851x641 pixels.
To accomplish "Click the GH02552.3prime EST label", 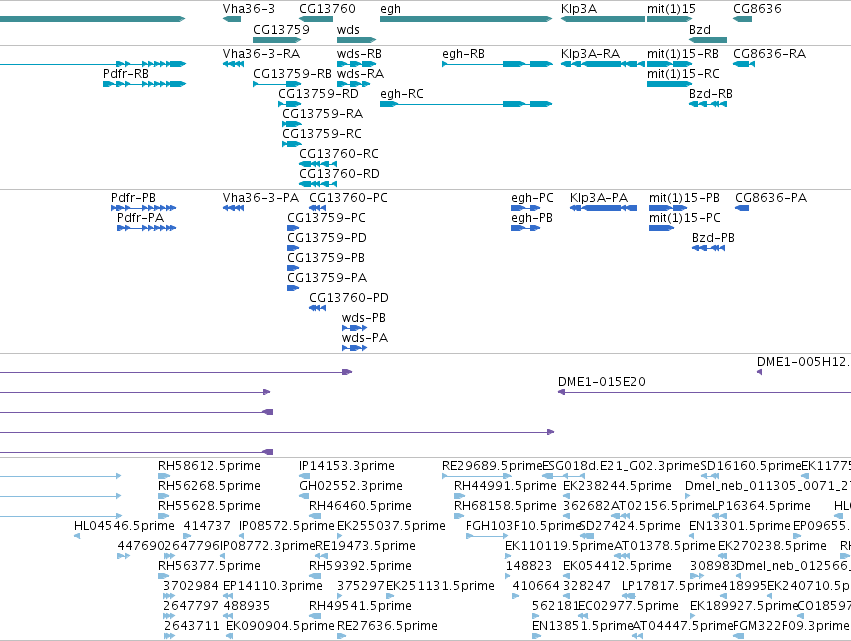I will (351, 486).
